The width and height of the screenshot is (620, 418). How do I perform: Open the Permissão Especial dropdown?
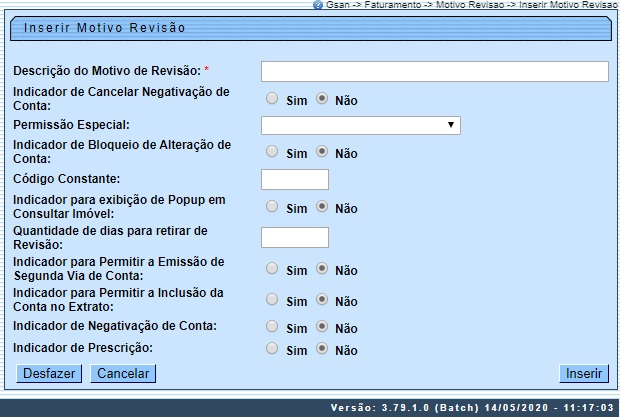361,125
